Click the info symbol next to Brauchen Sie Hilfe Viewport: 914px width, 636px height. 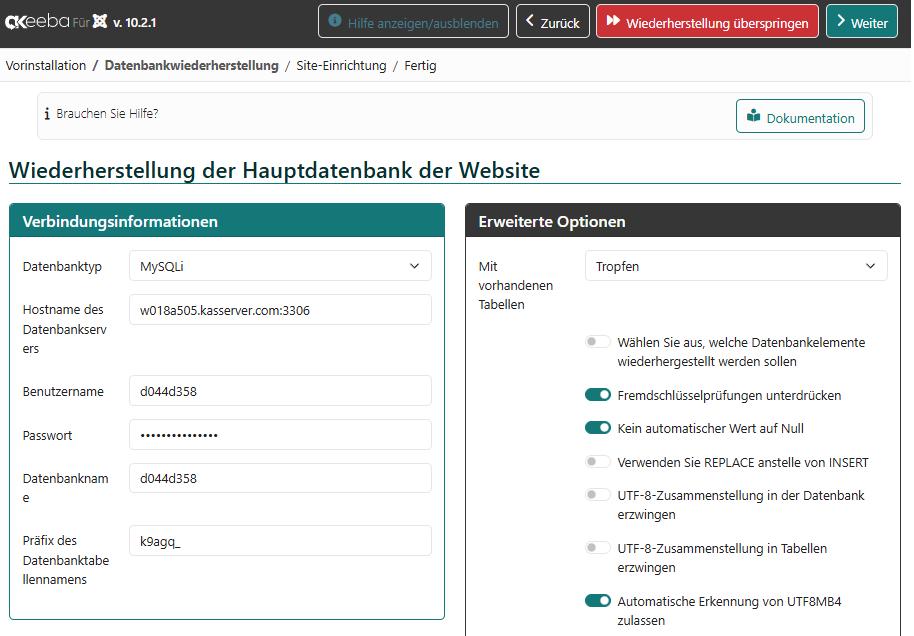[x=46, y=114]
